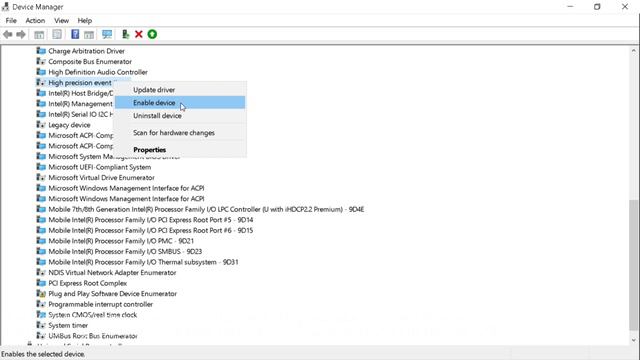Click the icon beside Composite Bus Enumerator
The image size is (640, 360).
tap(41, 61)
